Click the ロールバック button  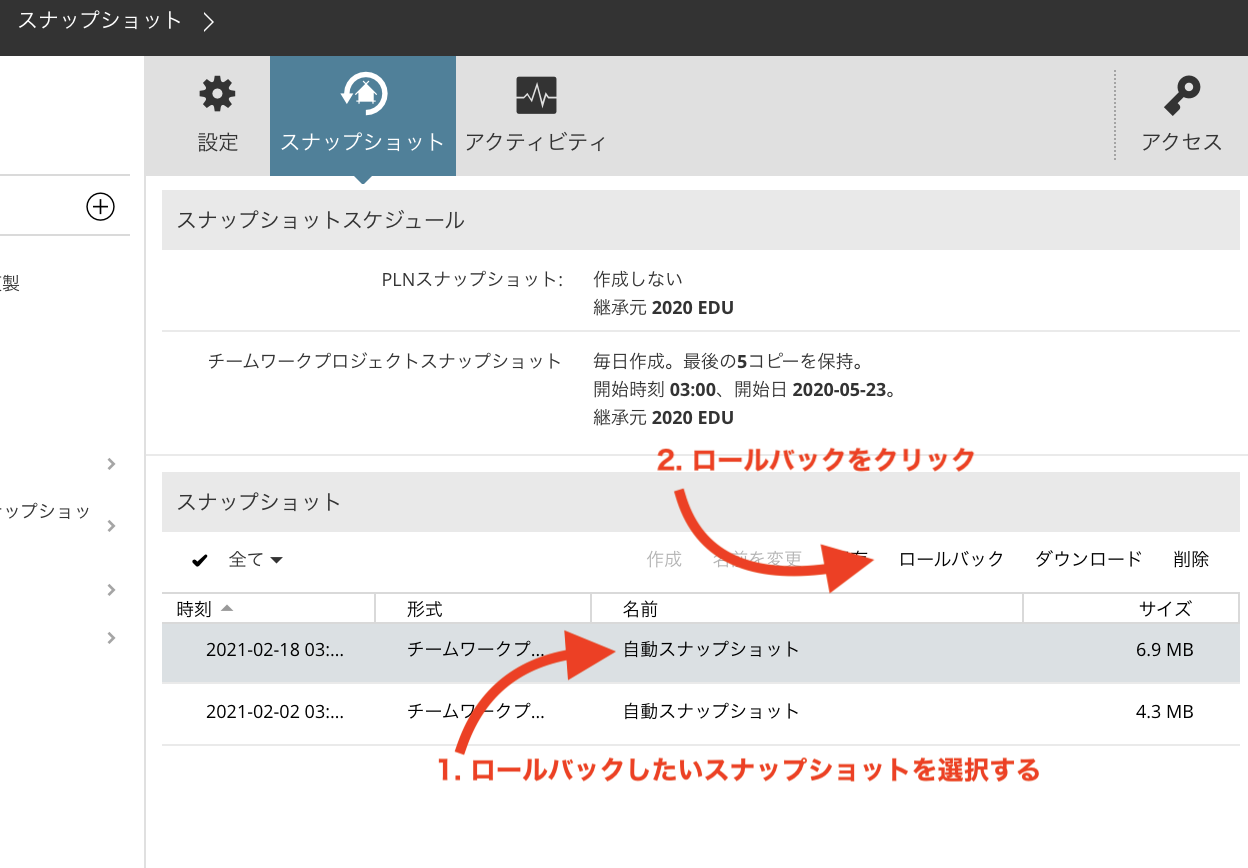(x=951, y=559)
